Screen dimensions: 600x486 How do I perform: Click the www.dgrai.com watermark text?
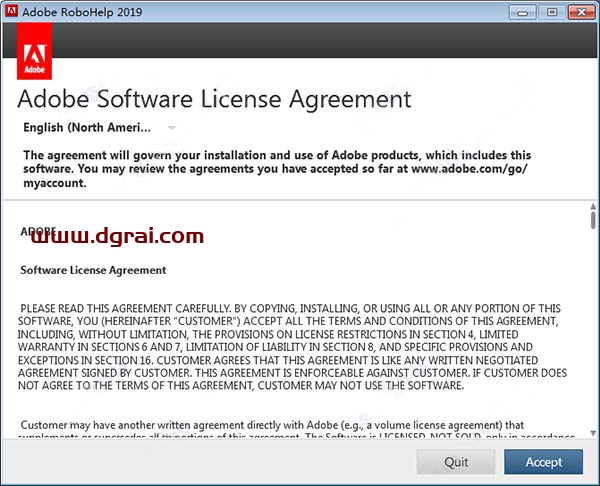tap(118, 237)
